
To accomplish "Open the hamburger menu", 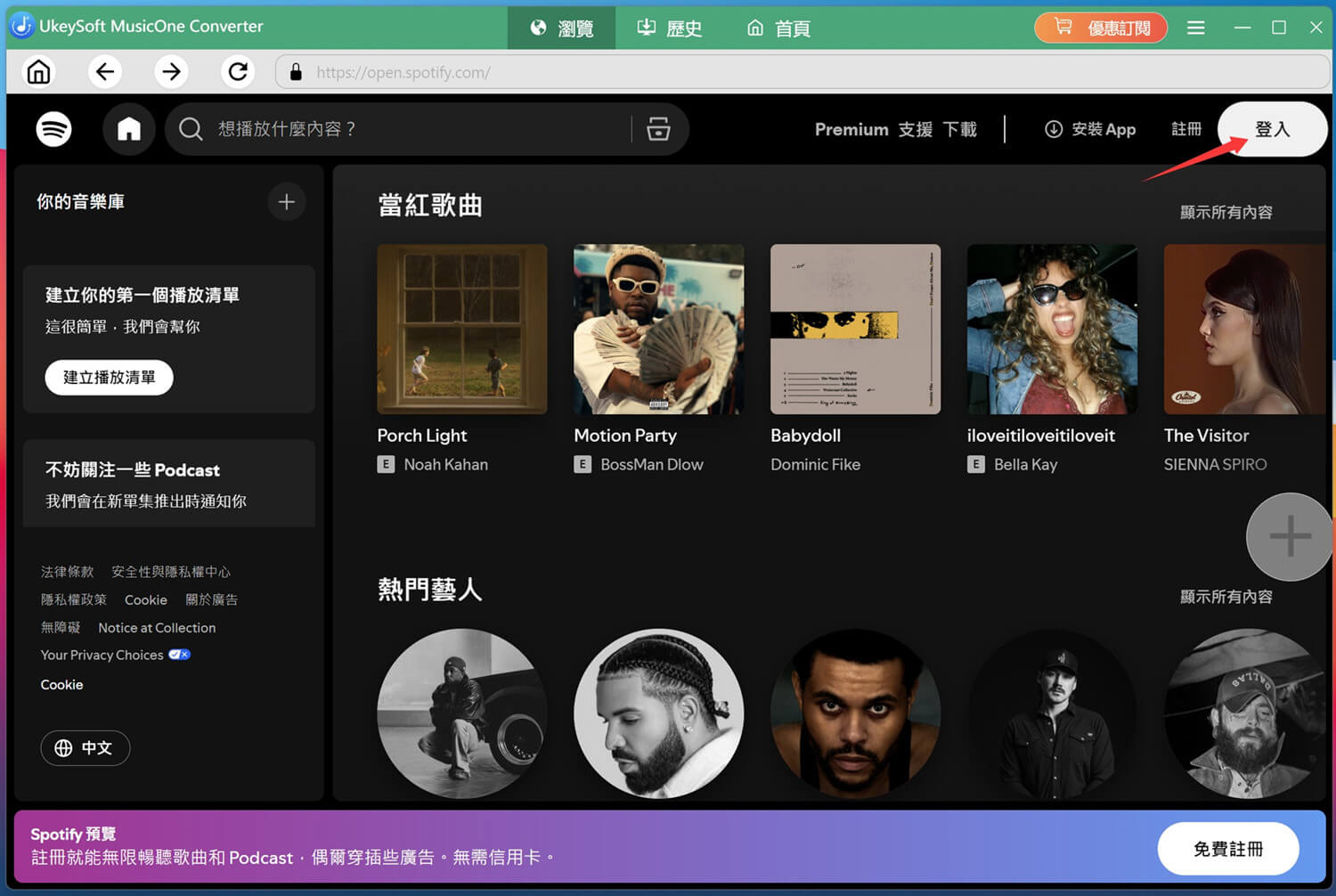I will [1195, 28].
